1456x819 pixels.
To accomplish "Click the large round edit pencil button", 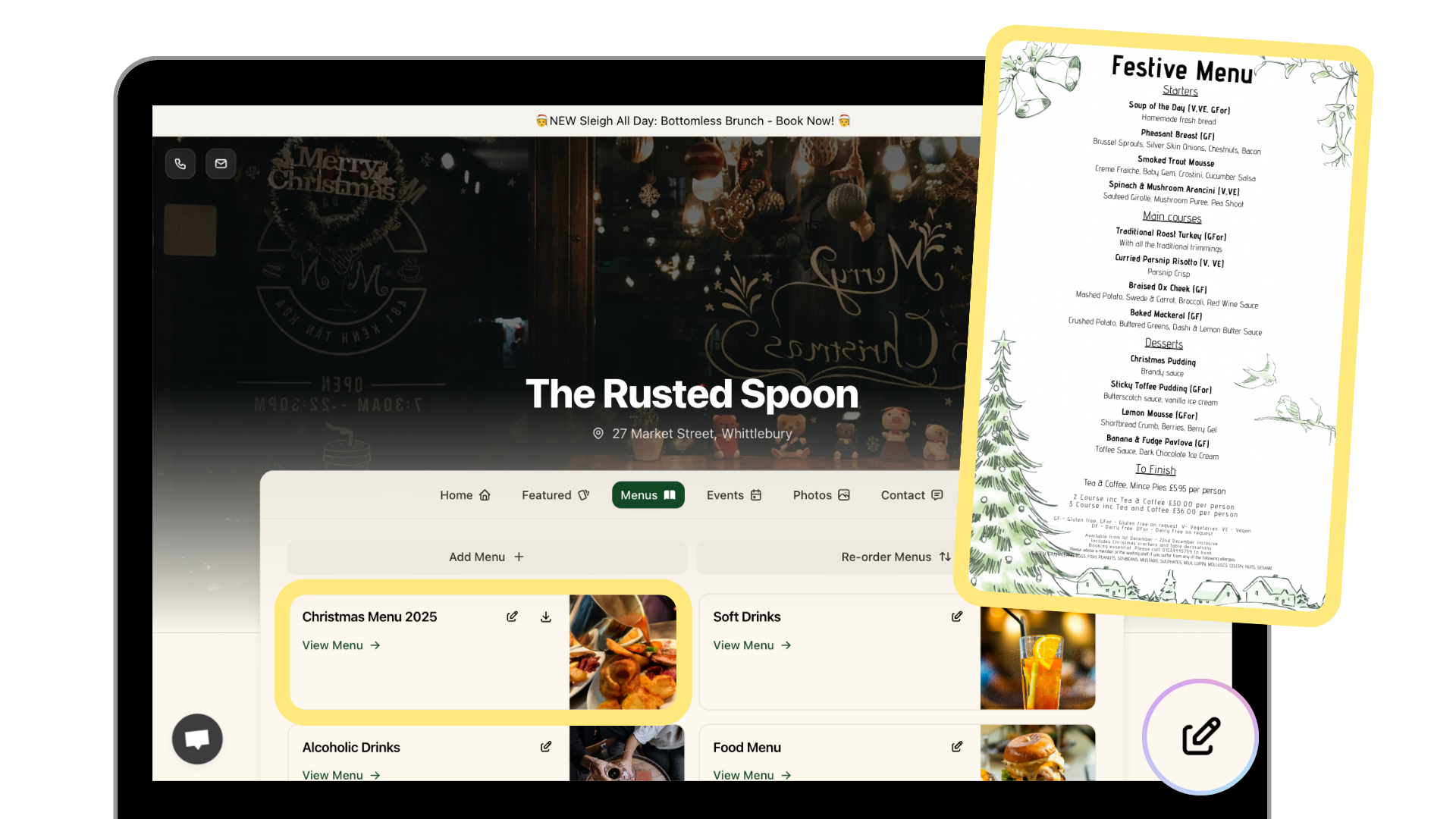I will 1200,736.
